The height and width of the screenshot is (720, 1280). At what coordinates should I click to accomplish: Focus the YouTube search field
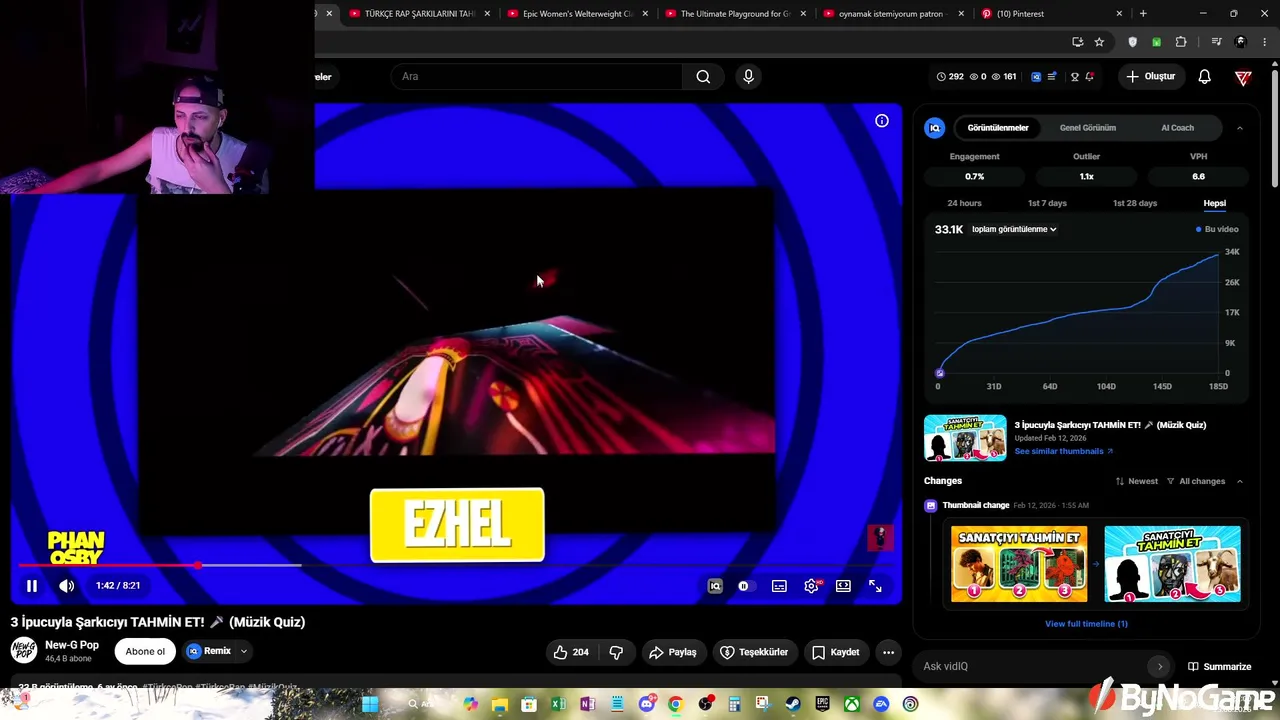[535, 77]
